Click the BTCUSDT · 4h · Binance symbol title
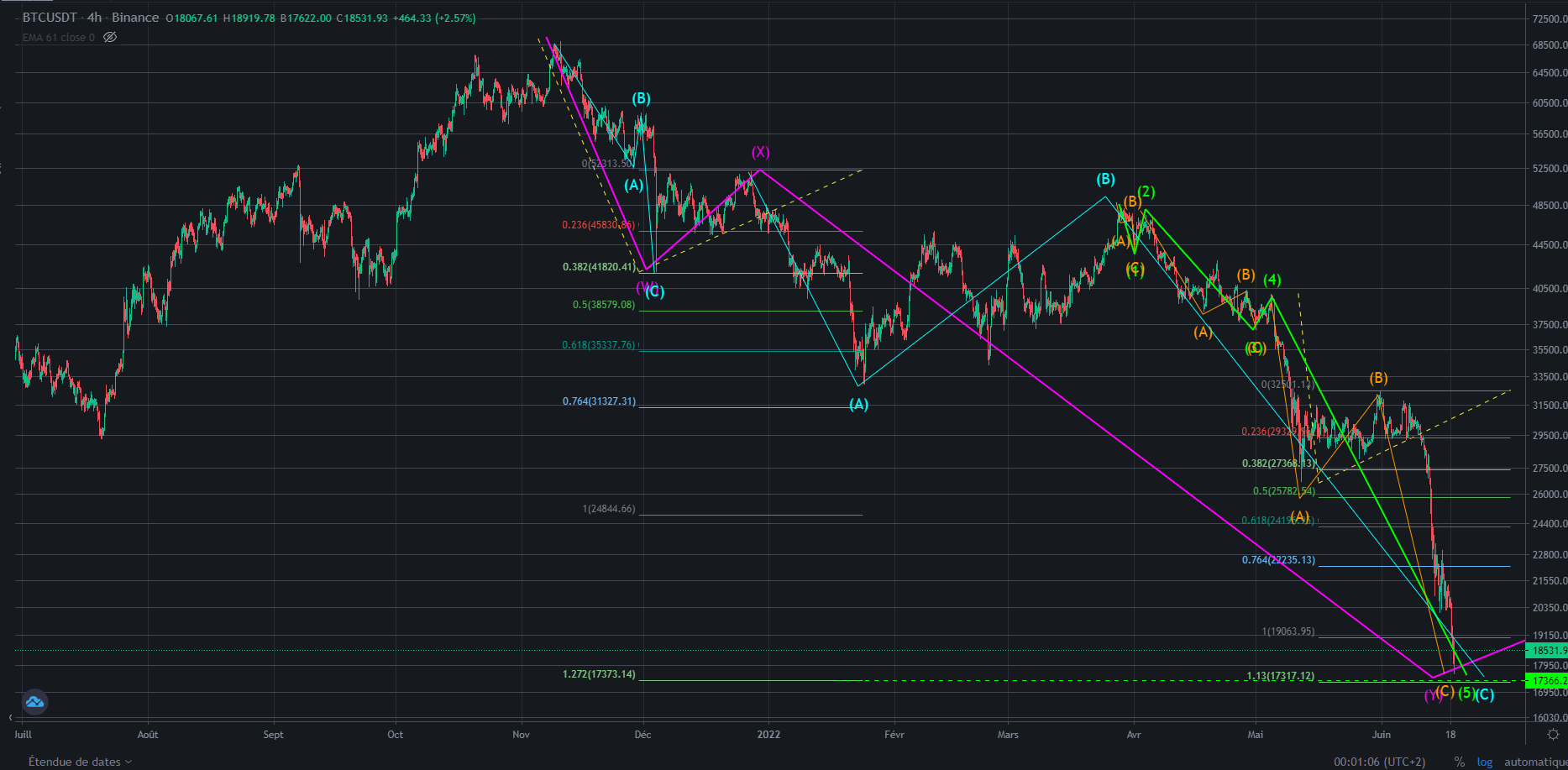This screenshot has width=1568, height=770. [91, 18]
